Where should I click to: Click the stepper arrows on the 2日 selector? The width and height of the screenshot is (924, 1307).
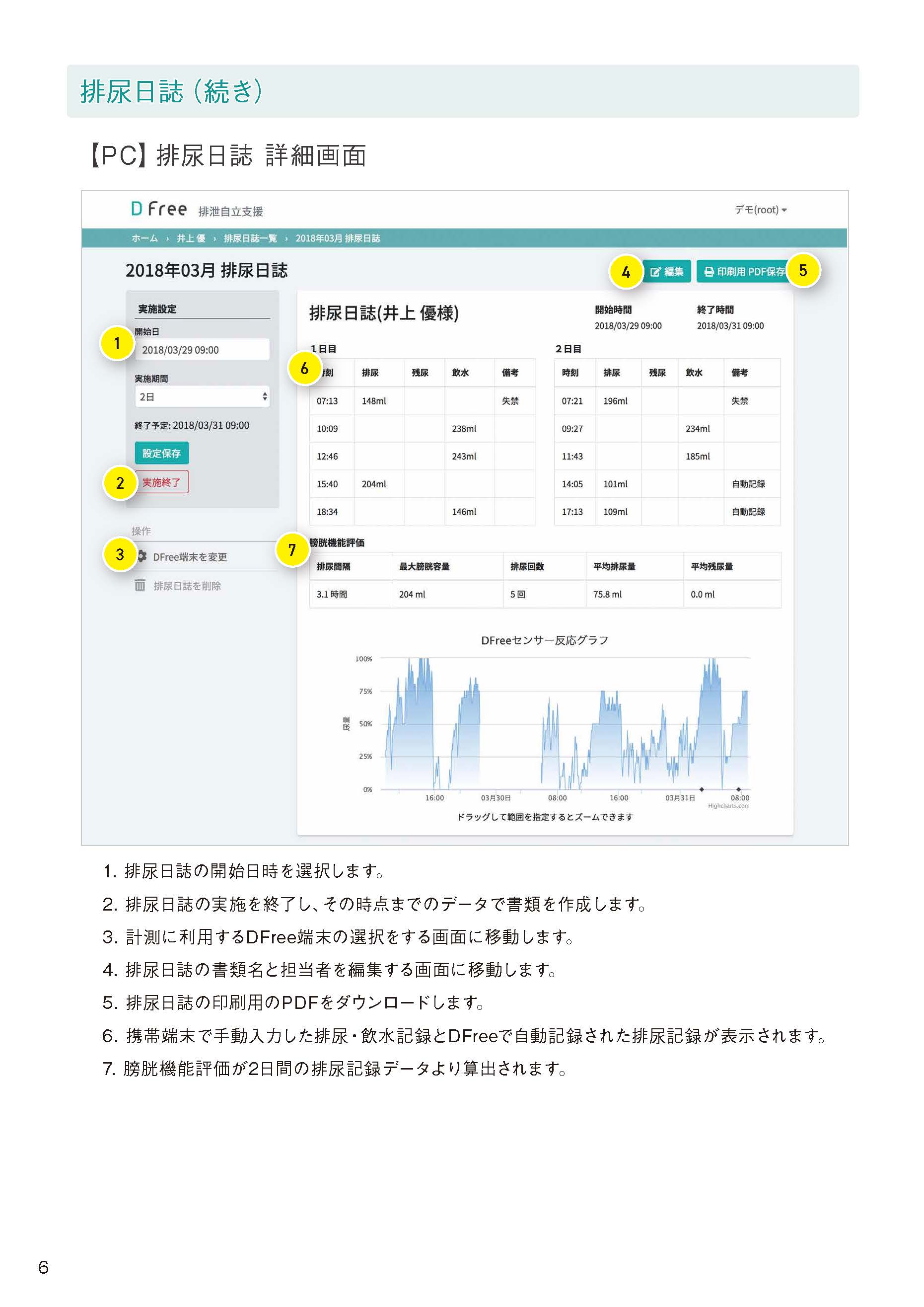[265, 397]
